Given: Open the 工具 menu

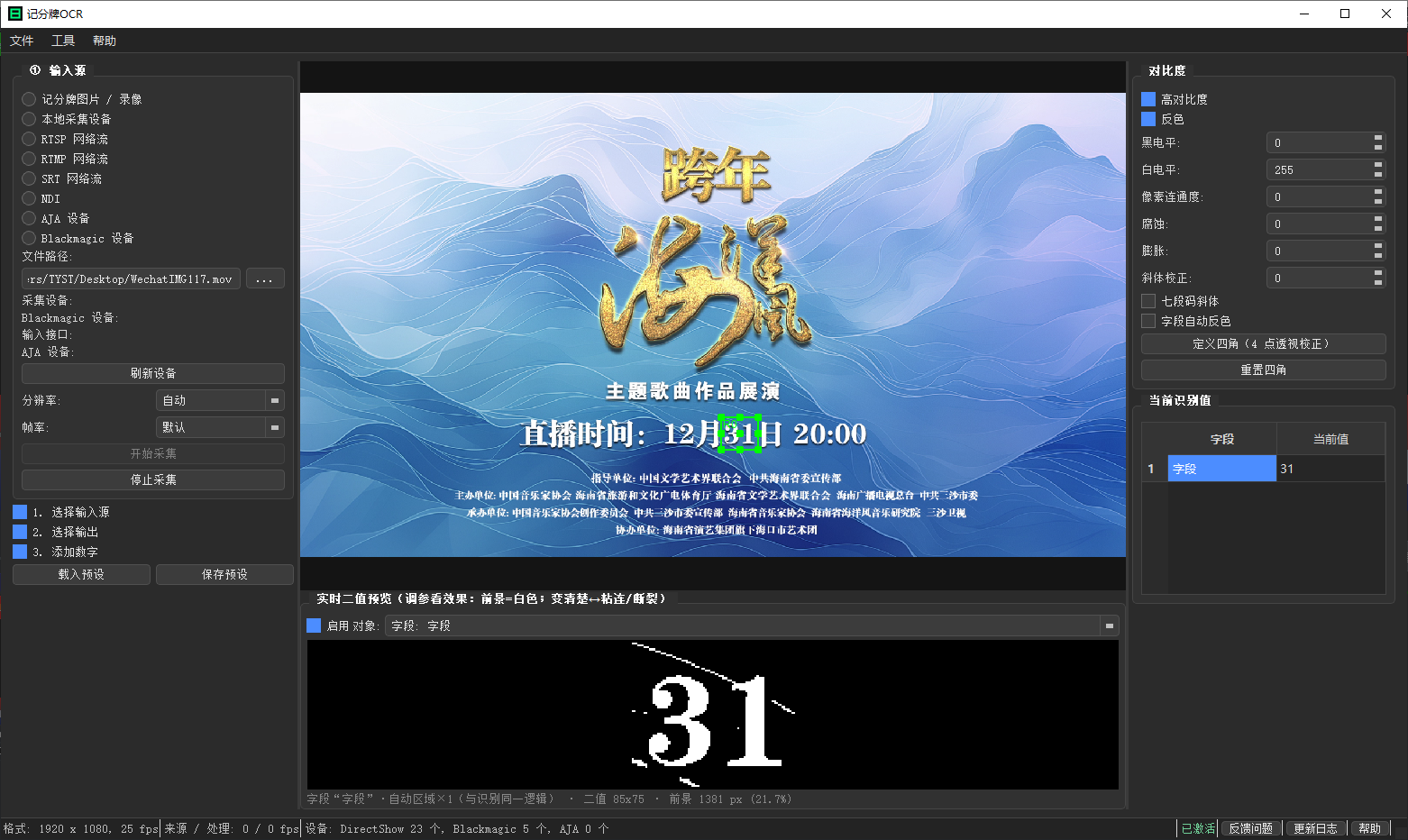Looking at the screenshot, I should (63, 41).
